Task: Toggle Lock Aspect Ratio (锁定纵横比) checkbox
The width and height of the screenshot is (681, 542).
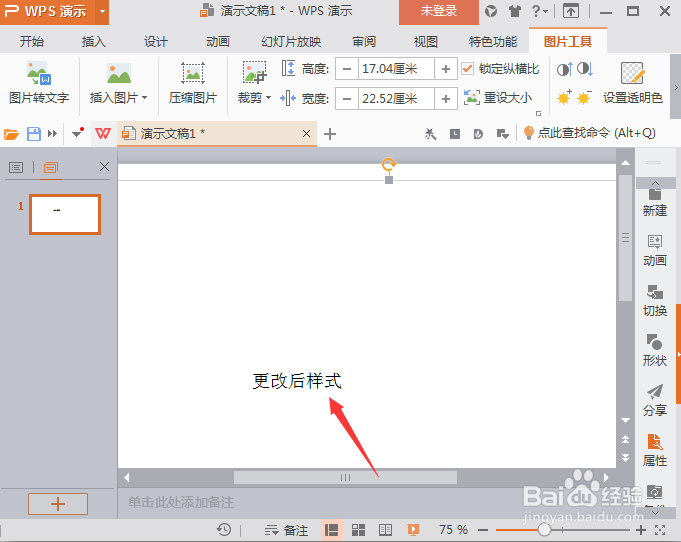Action: coord(467,69)
